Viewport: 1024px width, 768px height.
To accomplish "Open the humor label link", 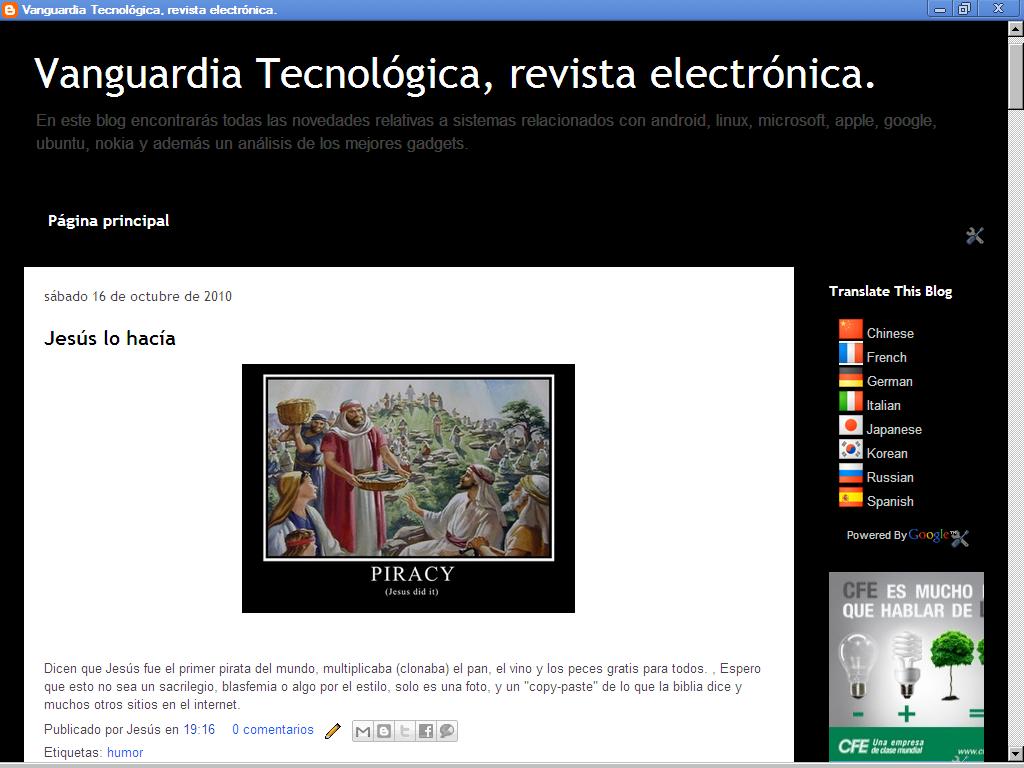I will [x=125, y=752].
